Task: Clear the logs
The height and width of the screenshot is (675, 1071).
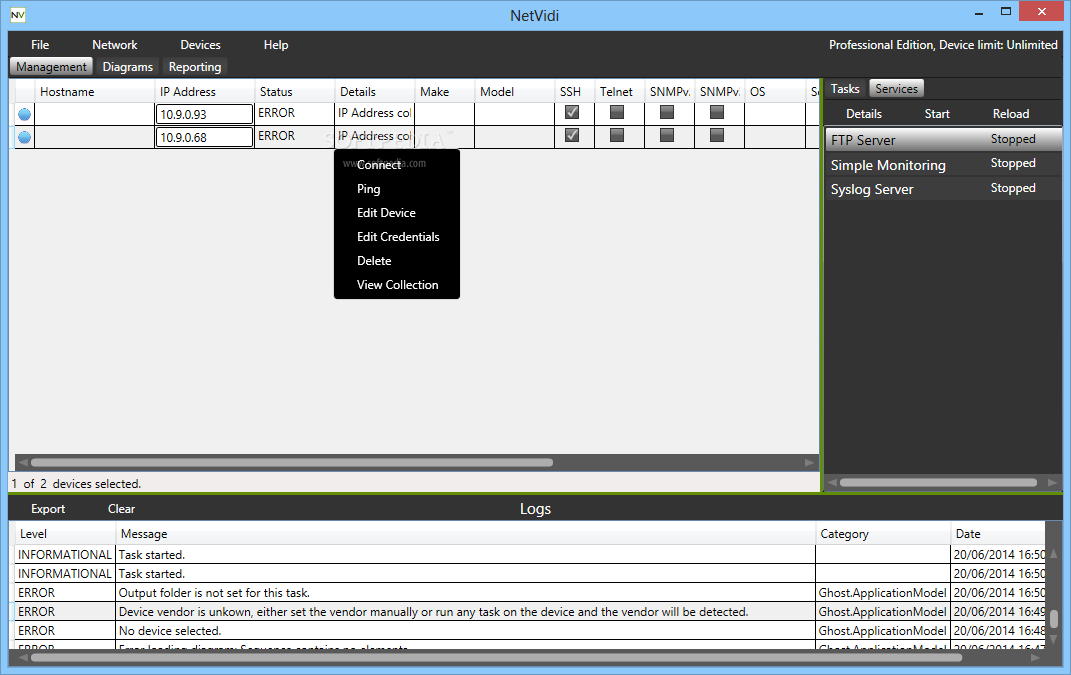Action: tap(122, 509)
